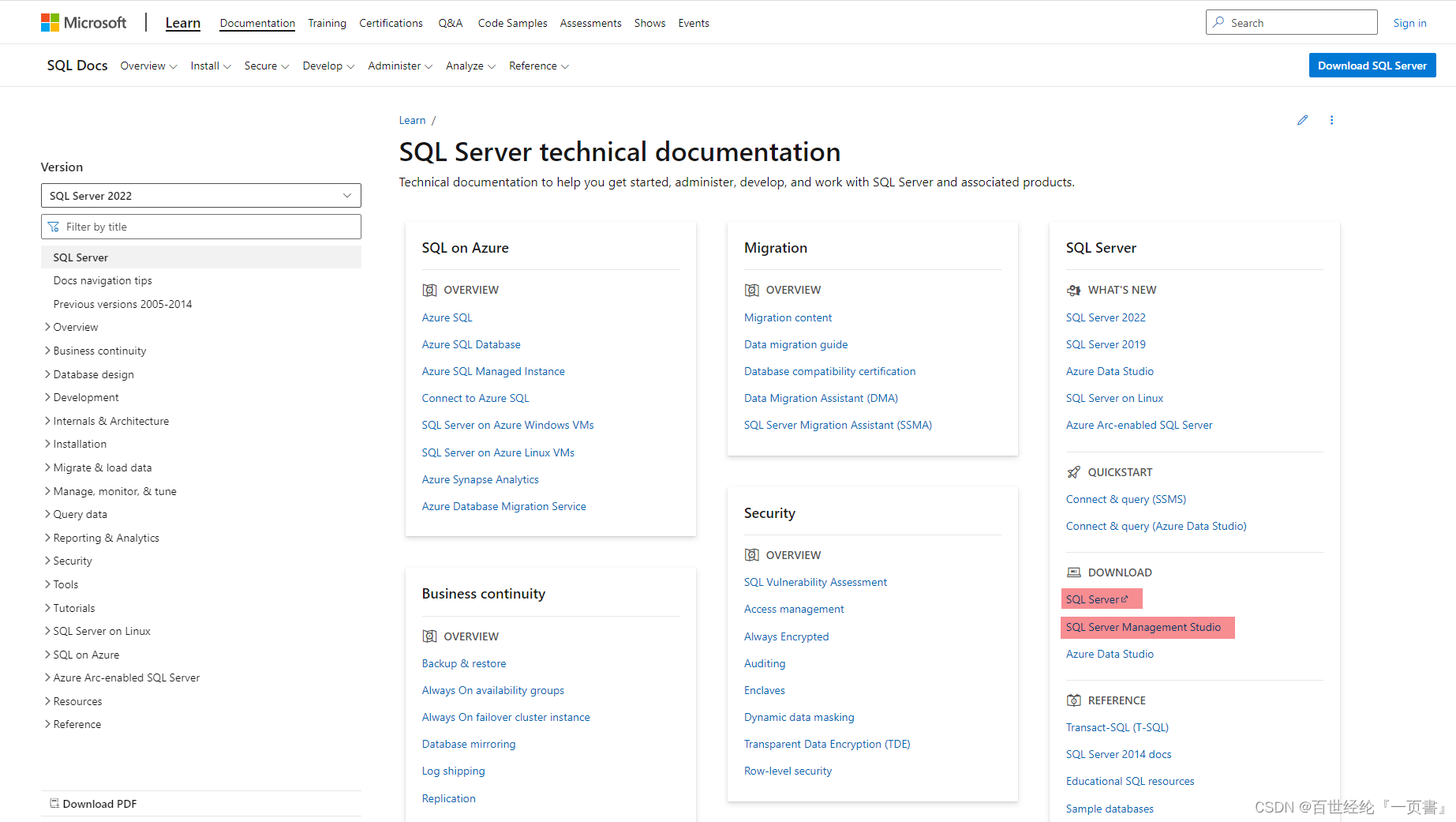Screen dimensions: 1456x822
Task: Open SQL Vulnerability Assessment link
Action: tap(815, 582)
